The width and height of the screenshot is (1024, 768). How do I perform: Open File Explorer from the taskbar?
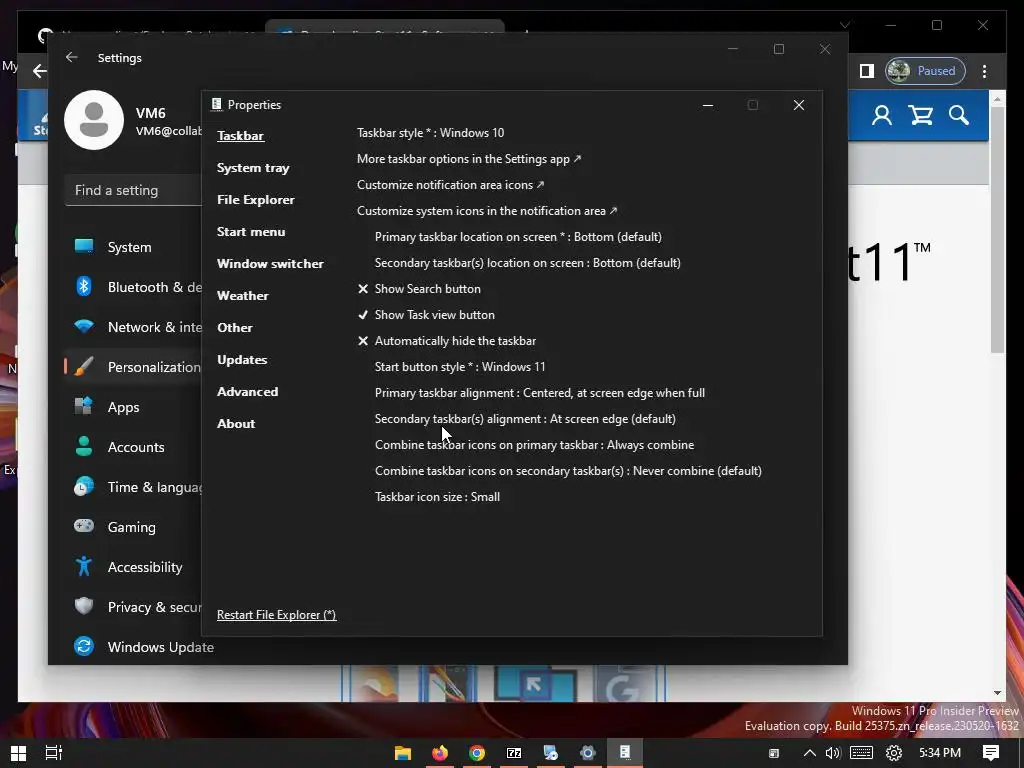403,753
